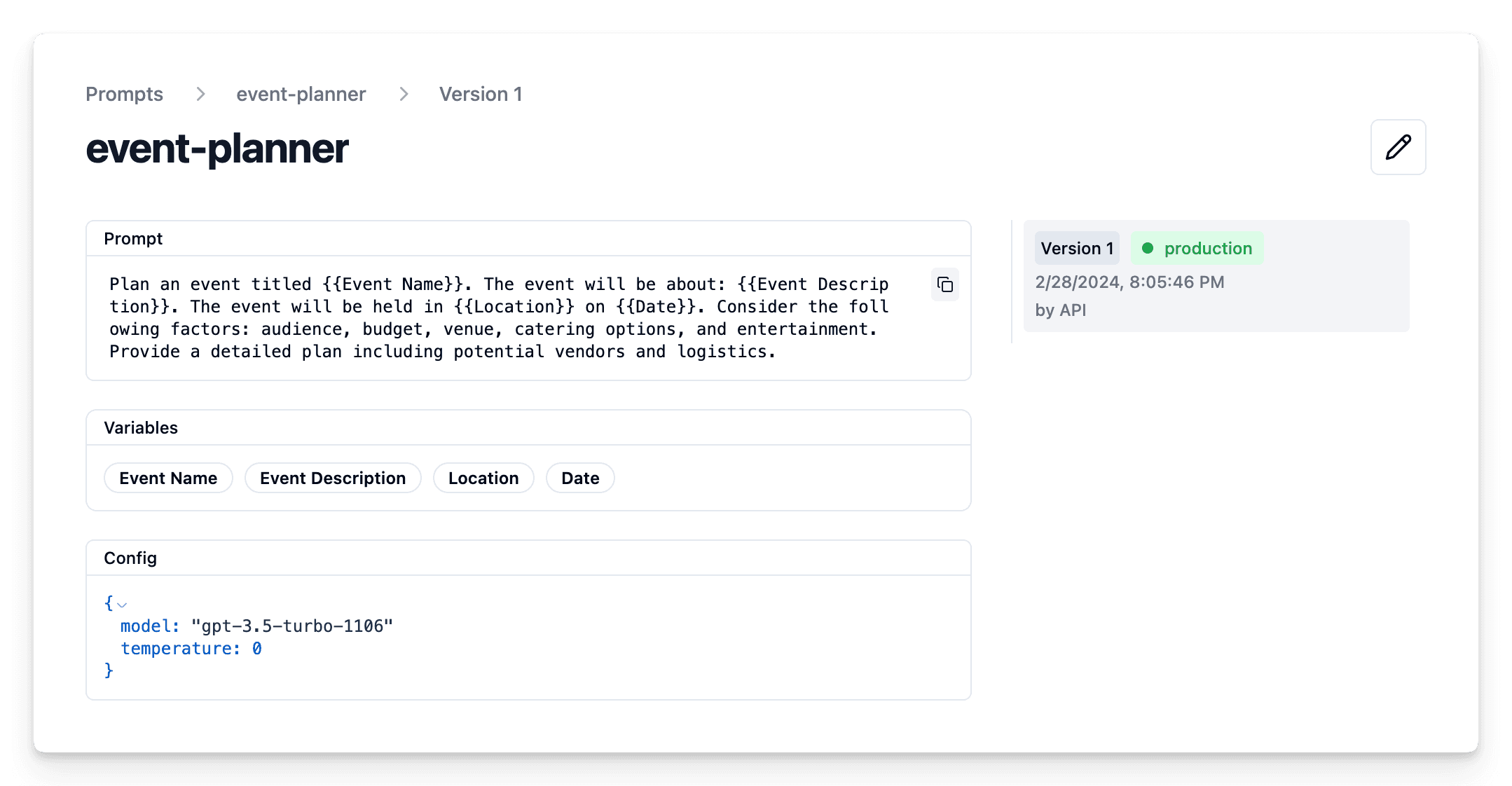Select Version 1 in the breadcrumb

pyautogui.click(x=481, y=94)
